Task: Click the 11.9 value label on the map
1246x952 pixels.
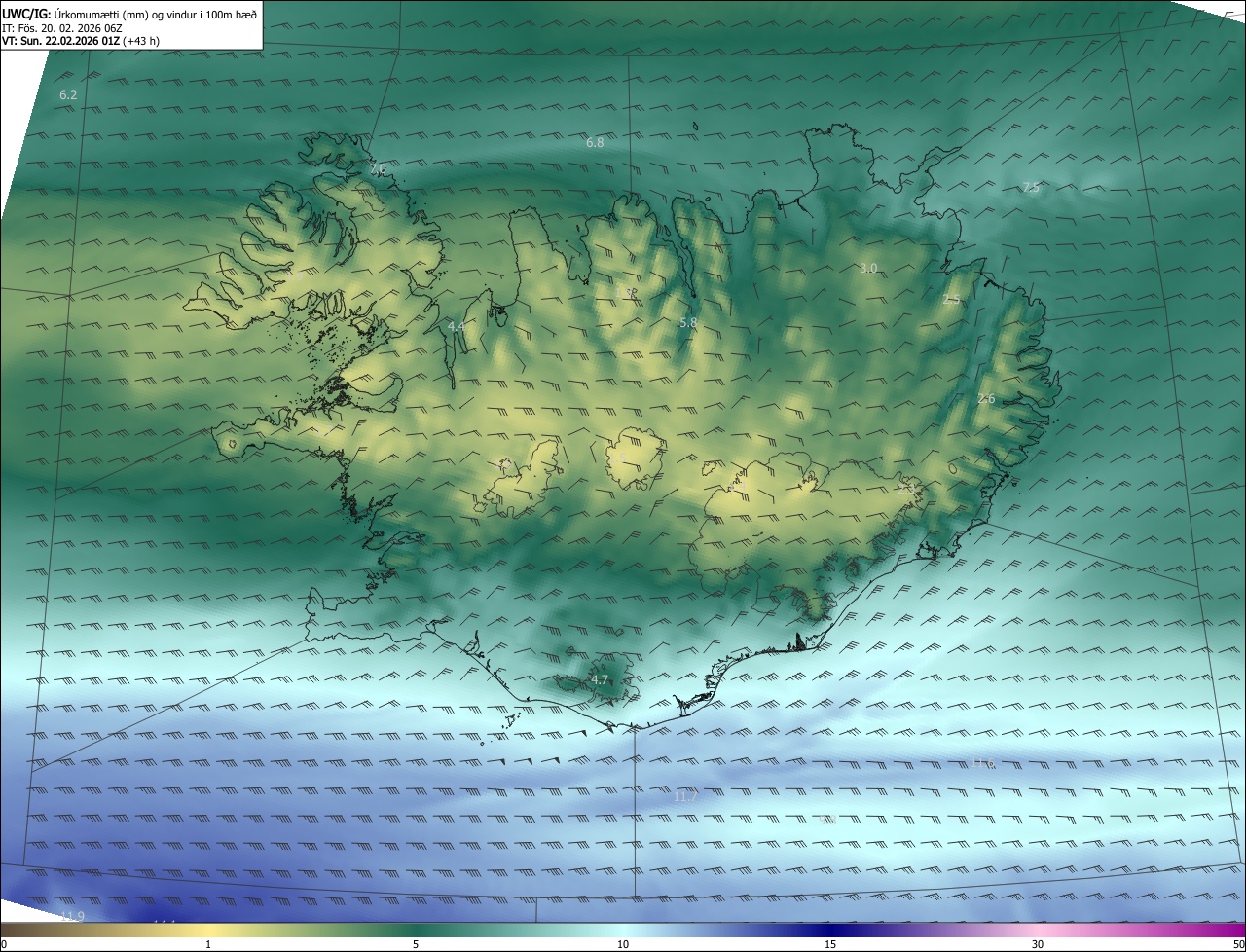Action: pos(72,917)
